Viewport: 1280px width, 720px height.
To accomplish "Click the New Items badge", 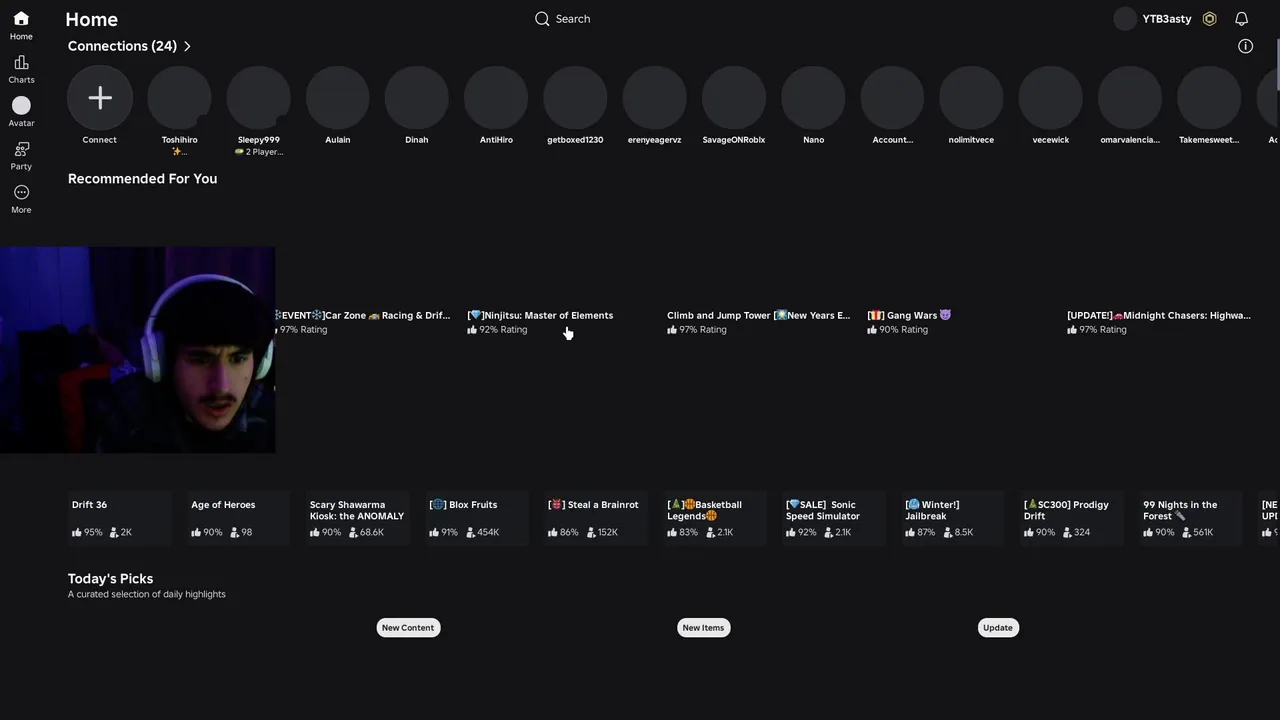I will 703,628.
